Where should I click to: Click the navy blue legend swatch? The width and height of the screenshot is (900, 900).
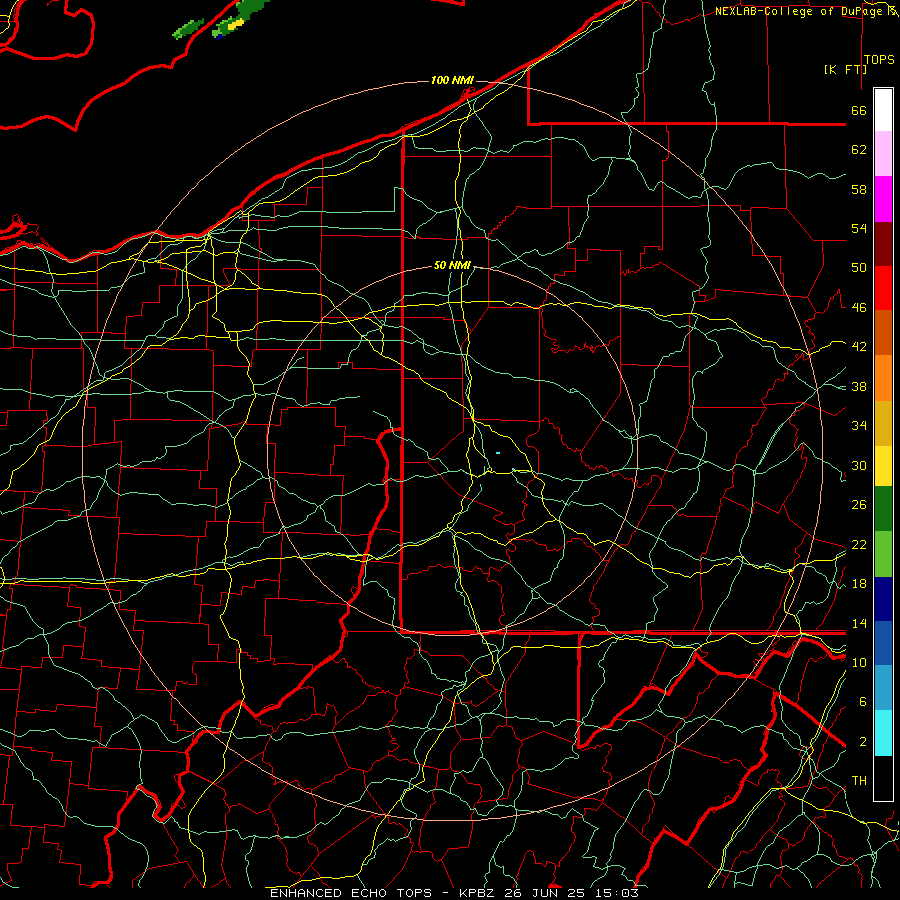[883, 599]
